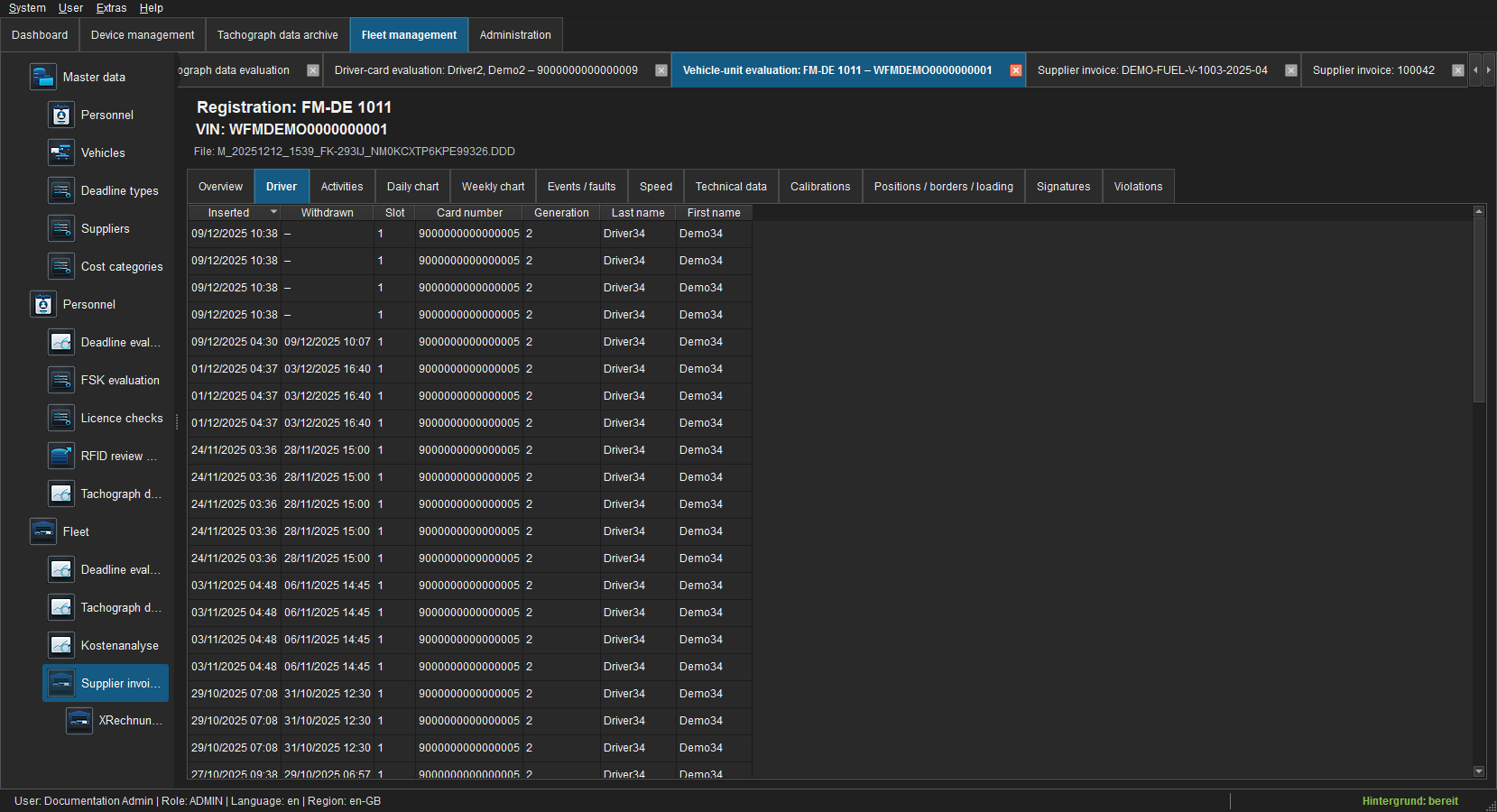Click the XRechnung sidebar icon
Viewport: 1497px width, 812px height.
point(79,721)
